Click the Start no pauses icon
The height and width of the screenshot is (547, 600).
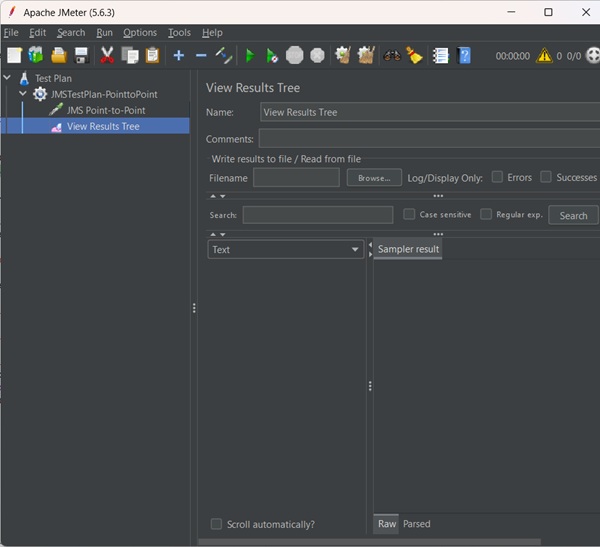271,55
